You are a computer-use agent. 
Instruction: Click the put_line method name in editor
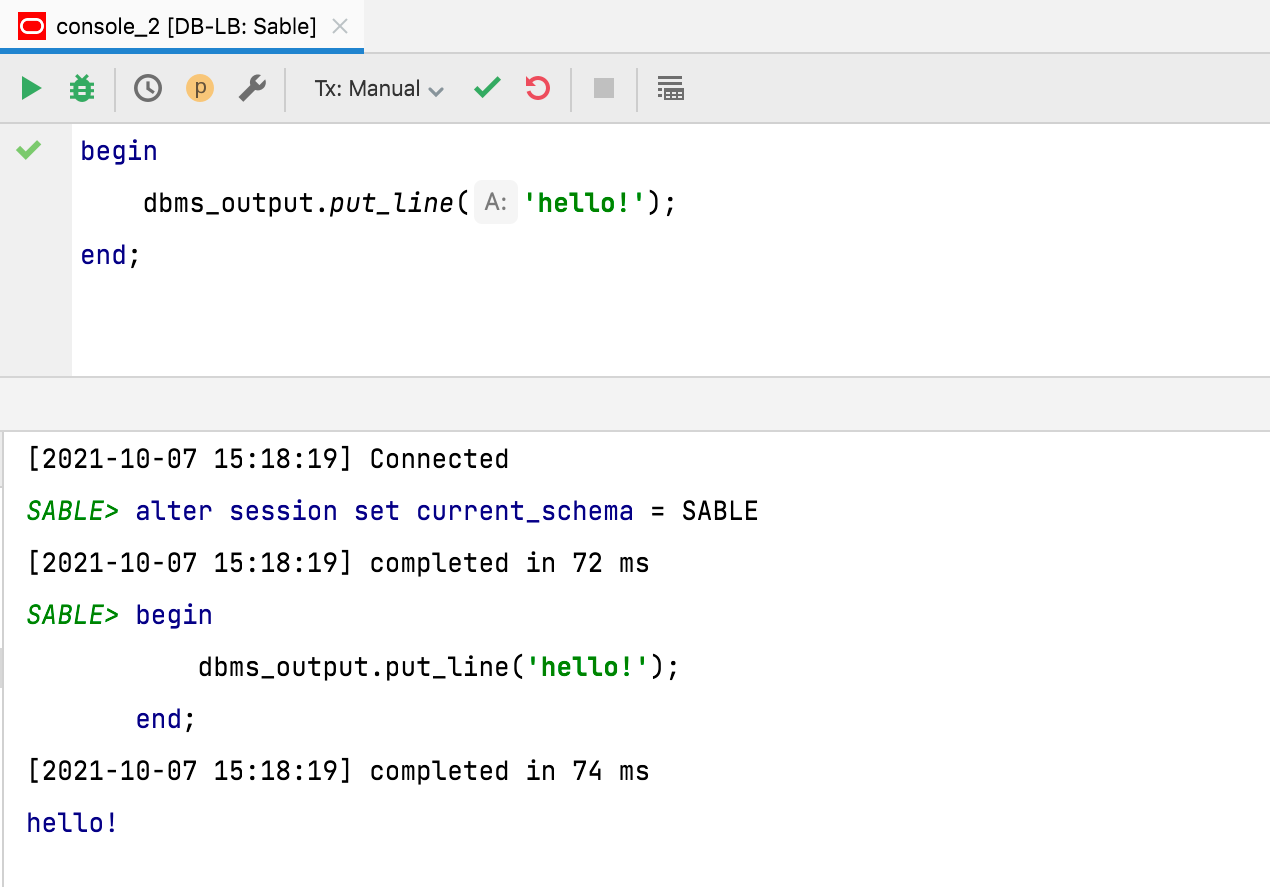pos(392,203)
